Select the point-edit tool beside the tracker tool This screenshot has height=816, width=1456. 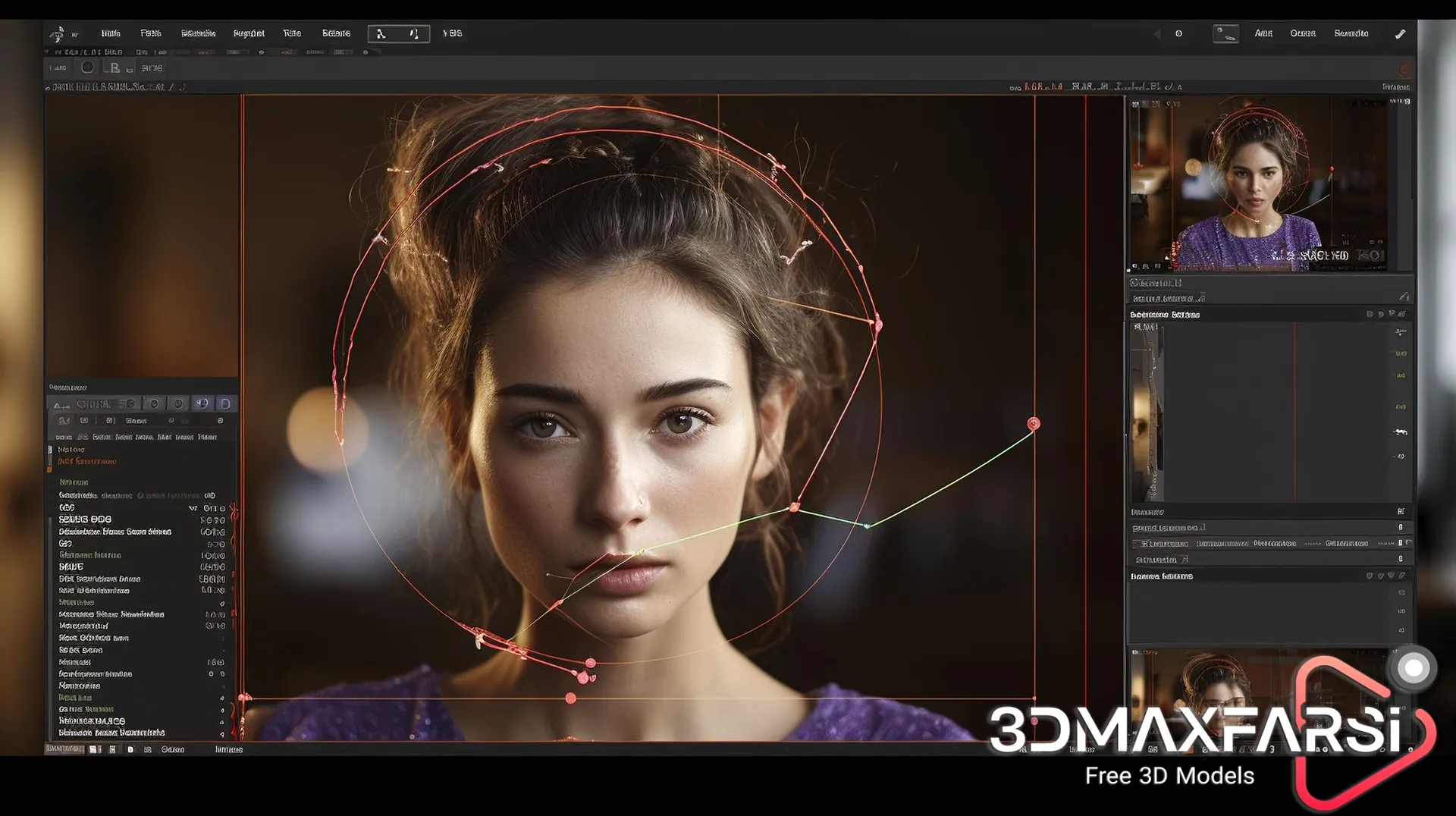coord(414,33)
